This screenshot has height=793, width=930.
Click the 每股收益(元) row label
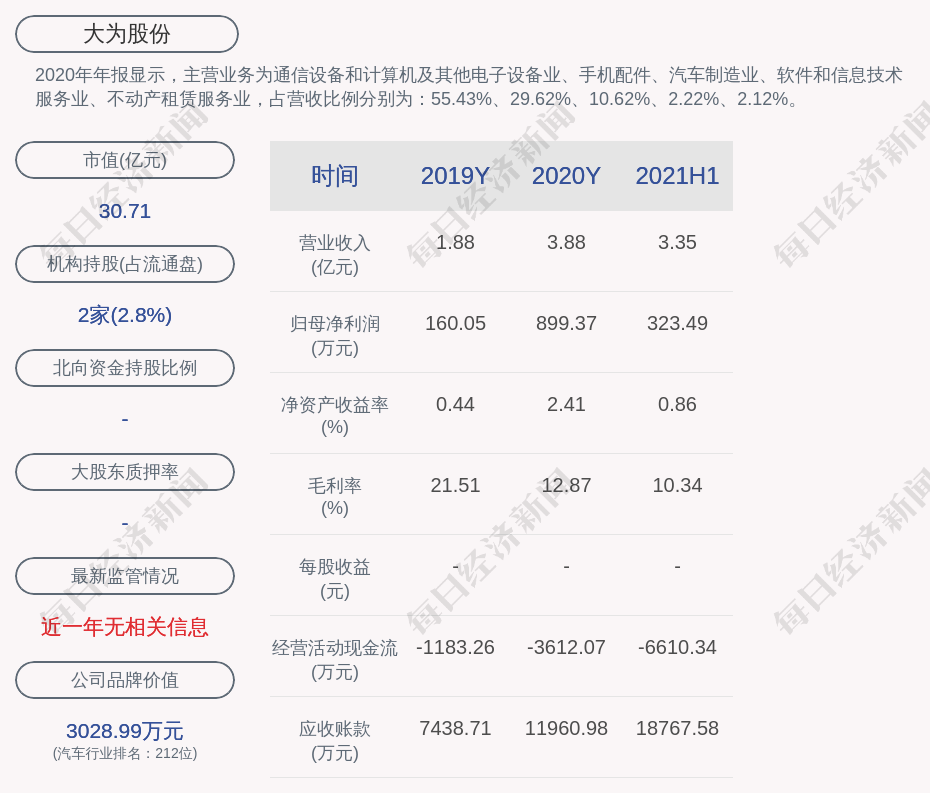tap(335, 579)
